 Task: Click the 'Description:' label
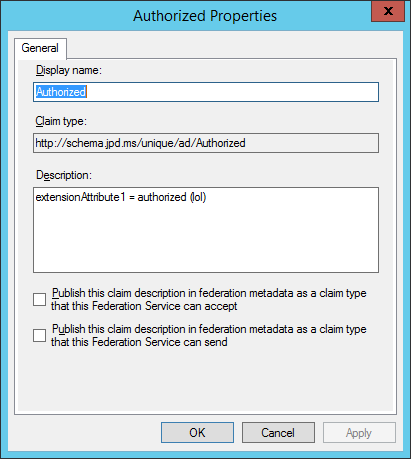[x=64, y=175]
